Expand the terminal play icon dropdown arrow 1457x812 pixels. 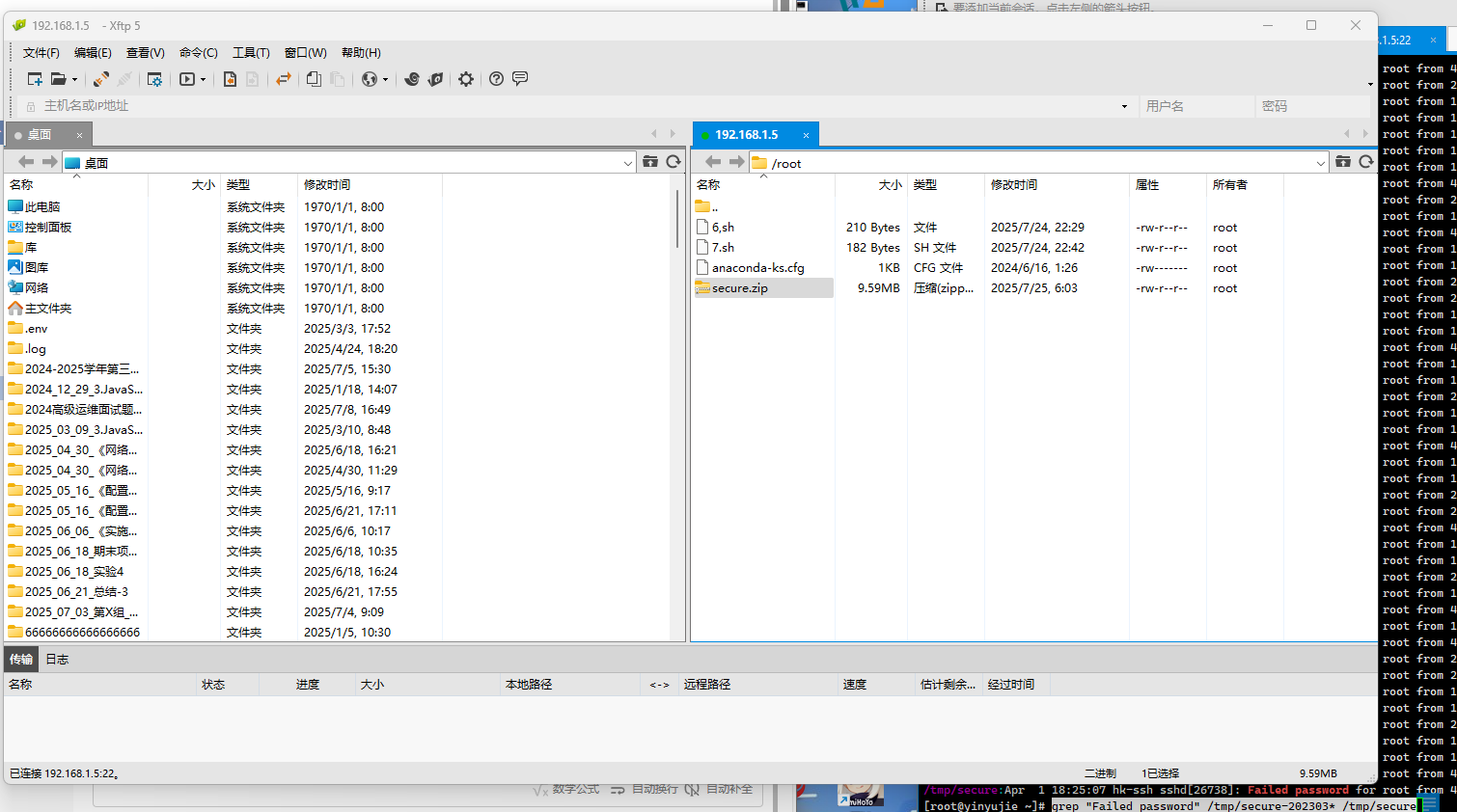pos(203,80)
